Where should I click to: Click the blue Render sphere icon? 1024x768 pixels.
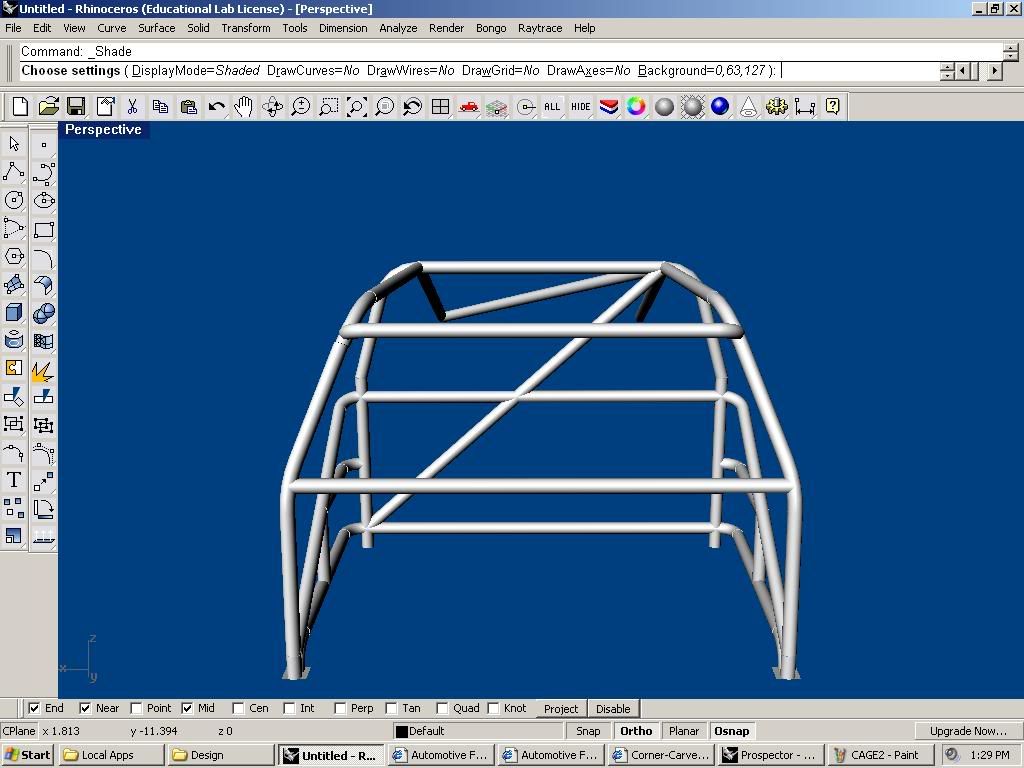[x=720, y=107]
